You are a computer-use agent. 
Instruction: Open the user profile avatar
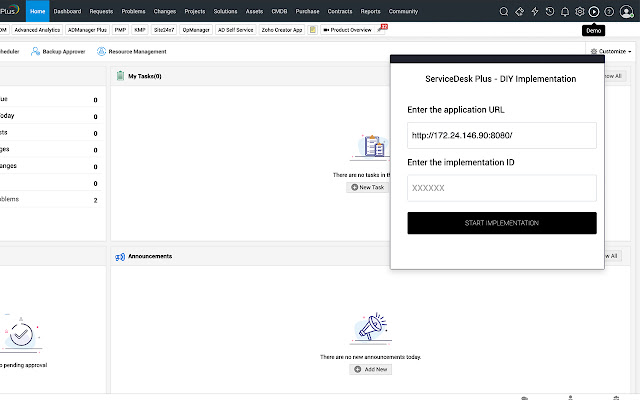626,11
